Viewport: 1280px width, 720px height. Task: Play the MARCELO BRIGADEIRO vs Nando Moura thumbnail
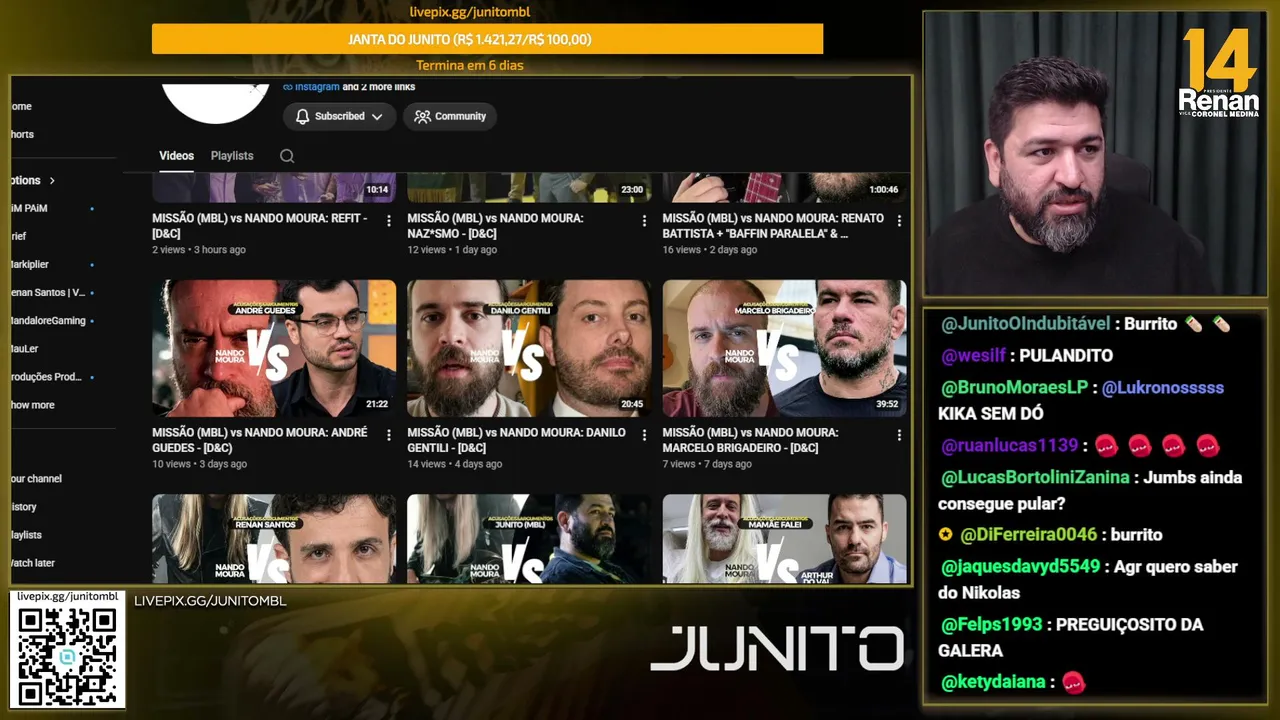pyautogui.click(x=784, y=348)
